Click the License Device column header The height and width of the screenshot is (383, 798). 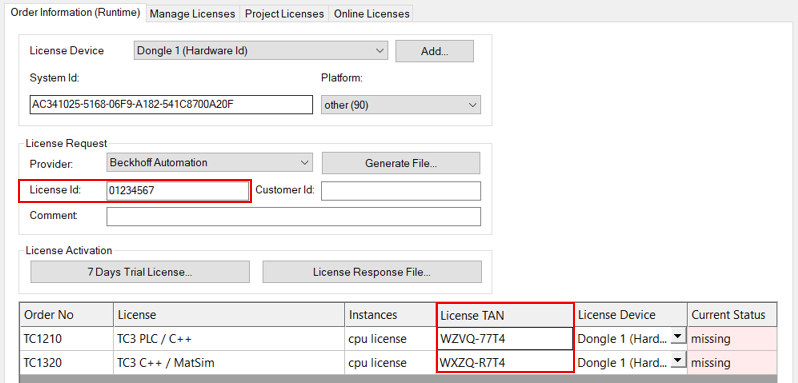[x=631, y=315]
